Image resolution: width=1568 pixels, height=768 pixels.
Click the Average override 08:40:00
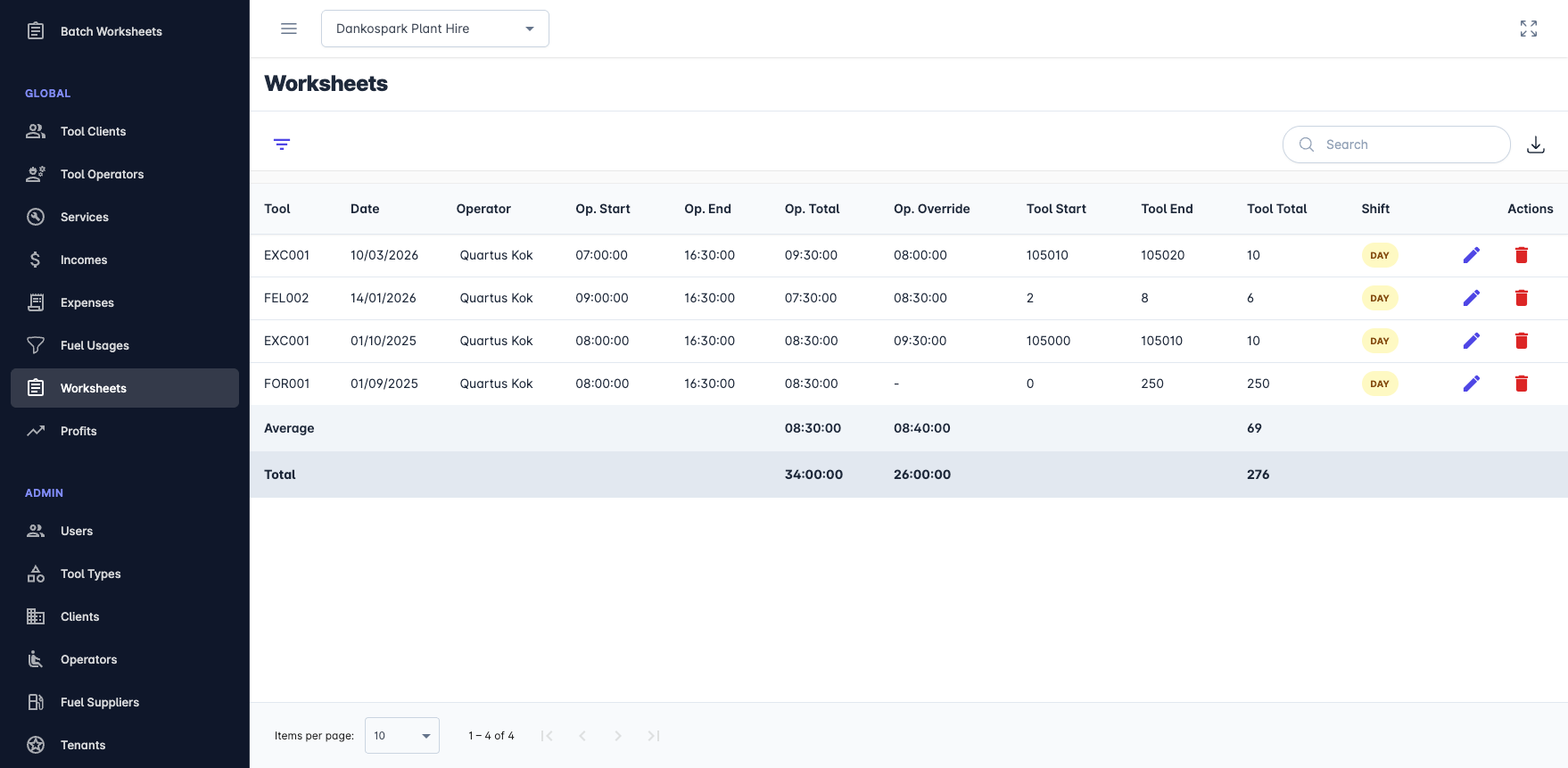click(922, 428)
